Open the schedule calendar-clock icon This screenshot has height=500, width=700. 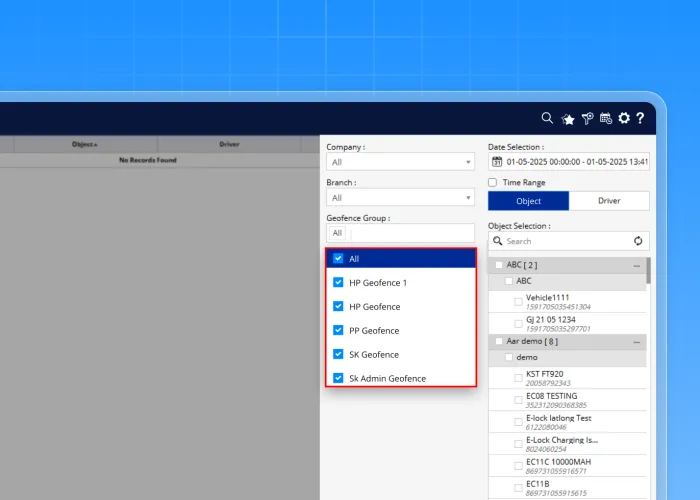[x=606, y=118]
